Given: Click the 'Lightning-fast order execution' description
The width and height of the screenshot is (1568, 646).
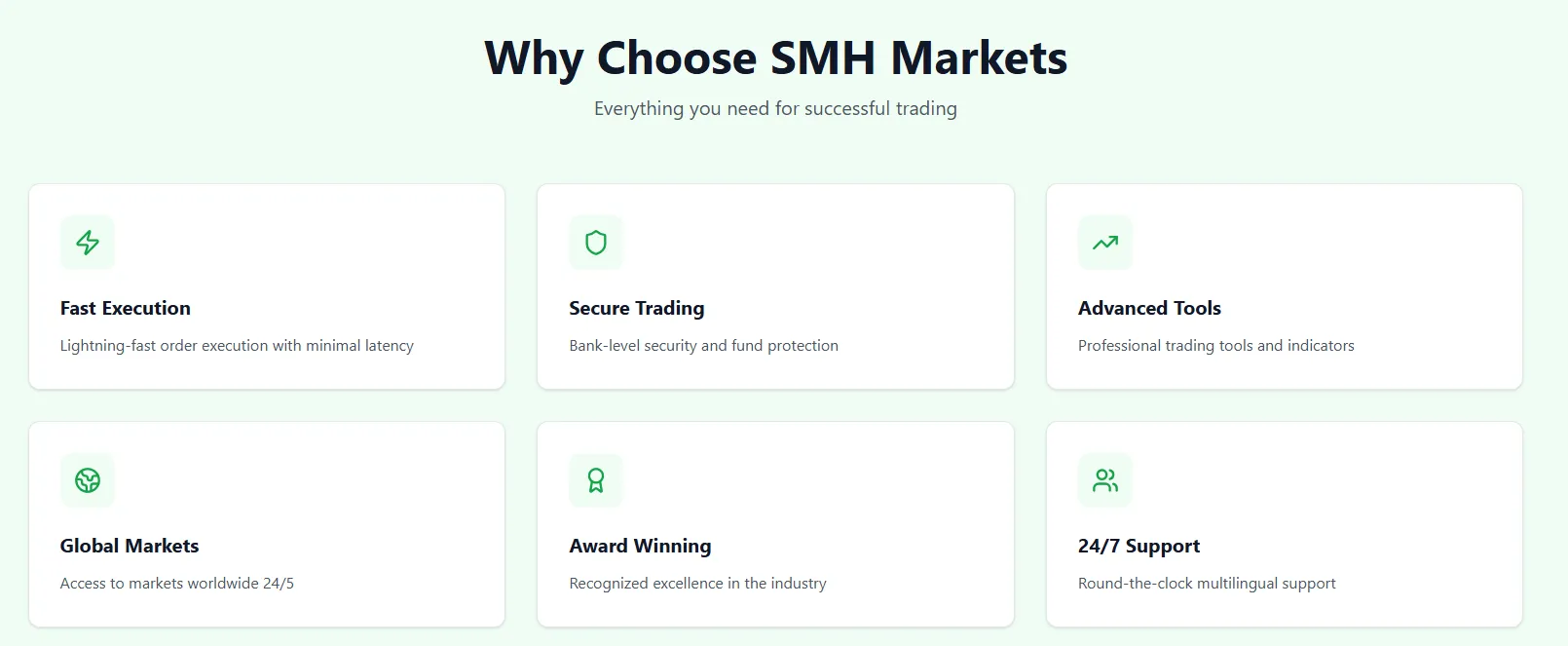Looking at the screenshot, I should (237, 346).
